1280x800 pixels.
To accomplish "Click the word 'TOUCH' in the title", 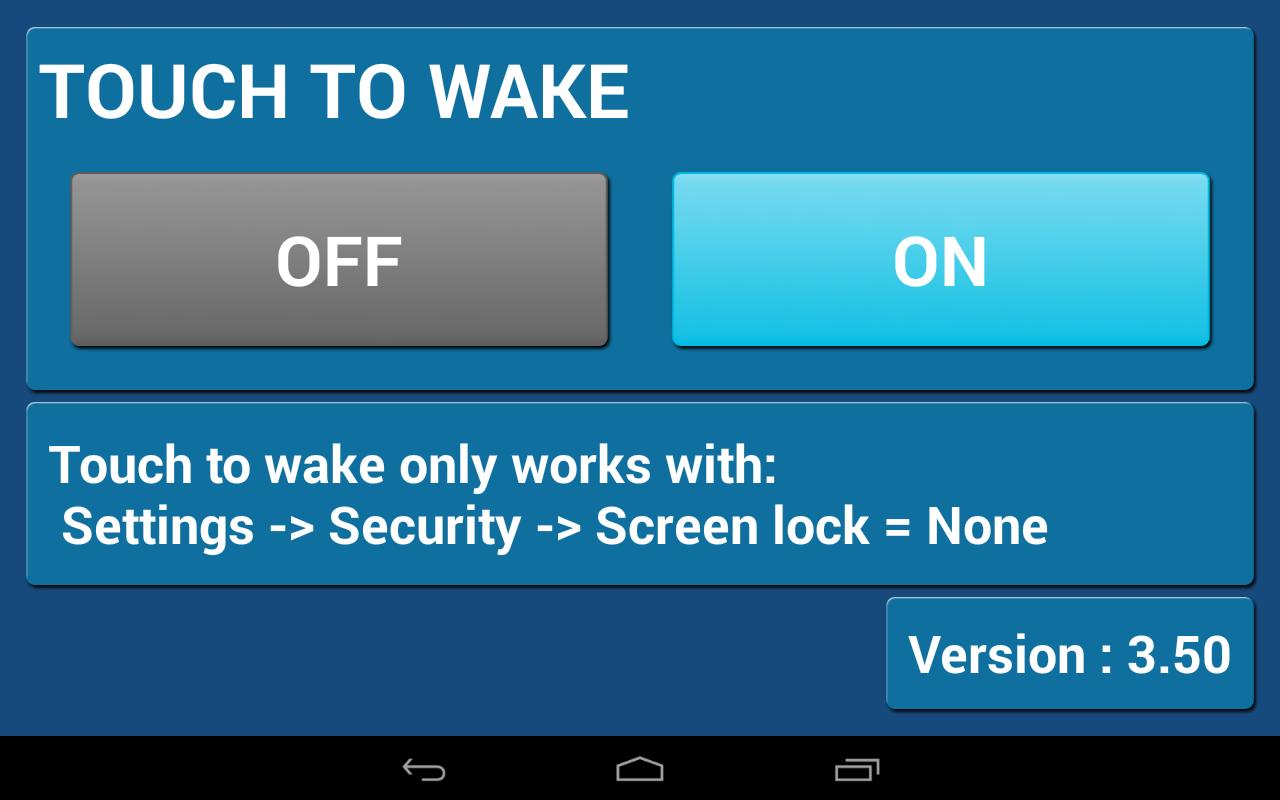I will click(164, 92).
